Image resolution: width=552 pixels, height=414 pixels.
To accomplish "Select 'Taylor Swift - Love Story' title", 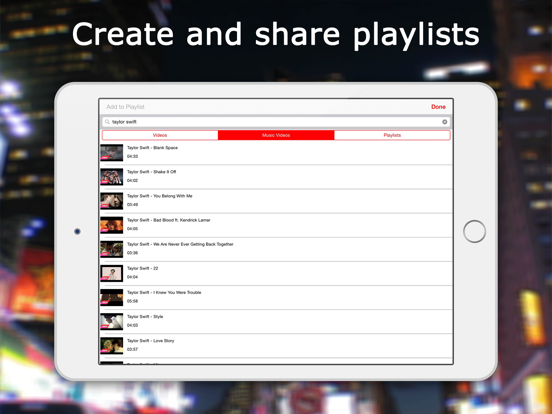I will (151, 341).
